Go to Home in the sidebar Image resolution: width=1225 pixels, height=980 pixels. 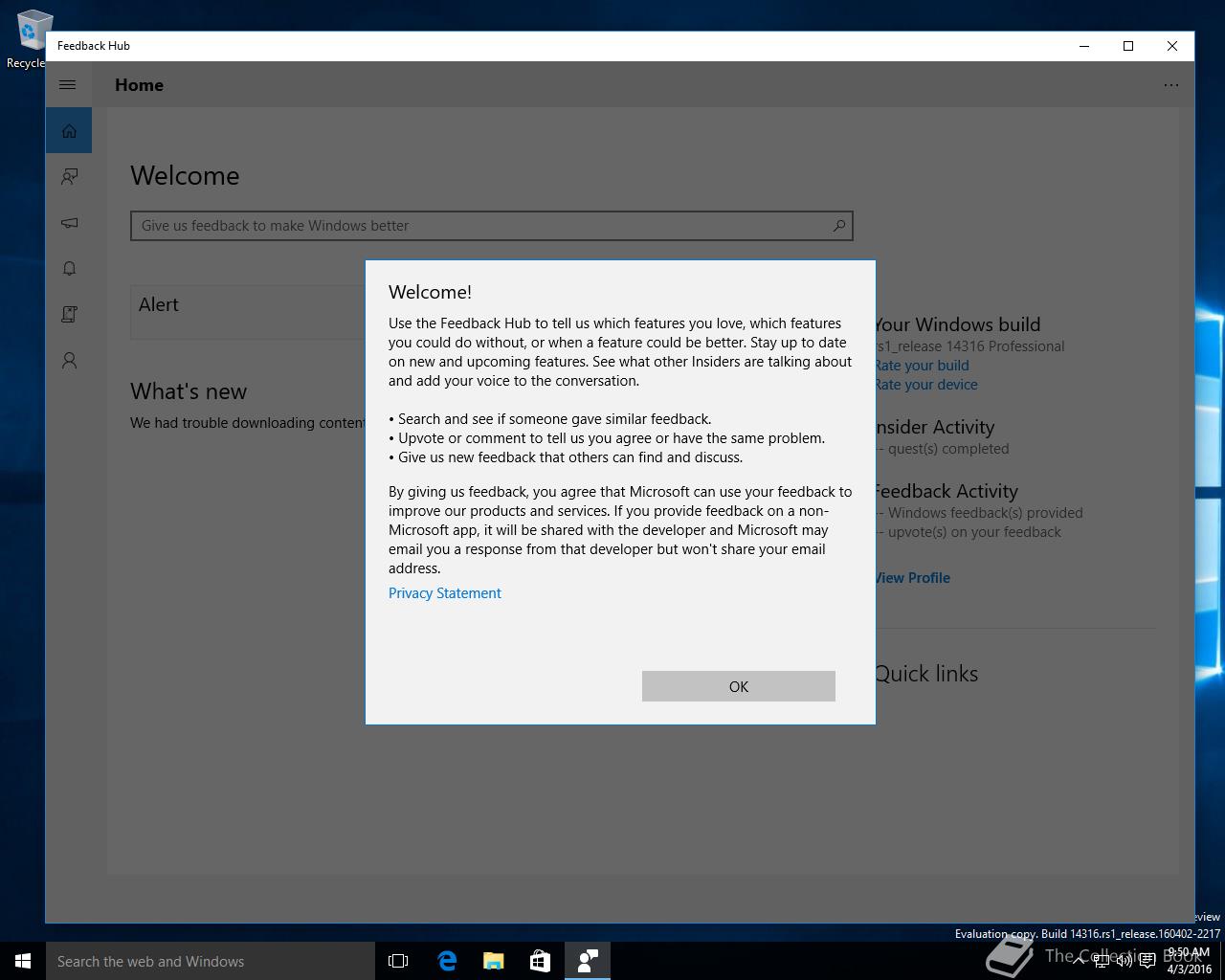pyautogui.click(x=69, y=130)
